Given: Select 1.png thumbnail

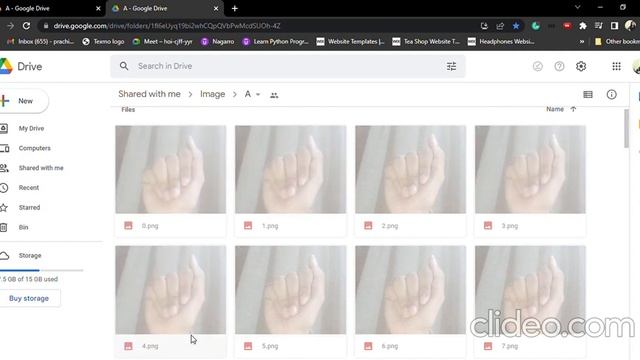Looking at the screenshot, I should (291, 169).
